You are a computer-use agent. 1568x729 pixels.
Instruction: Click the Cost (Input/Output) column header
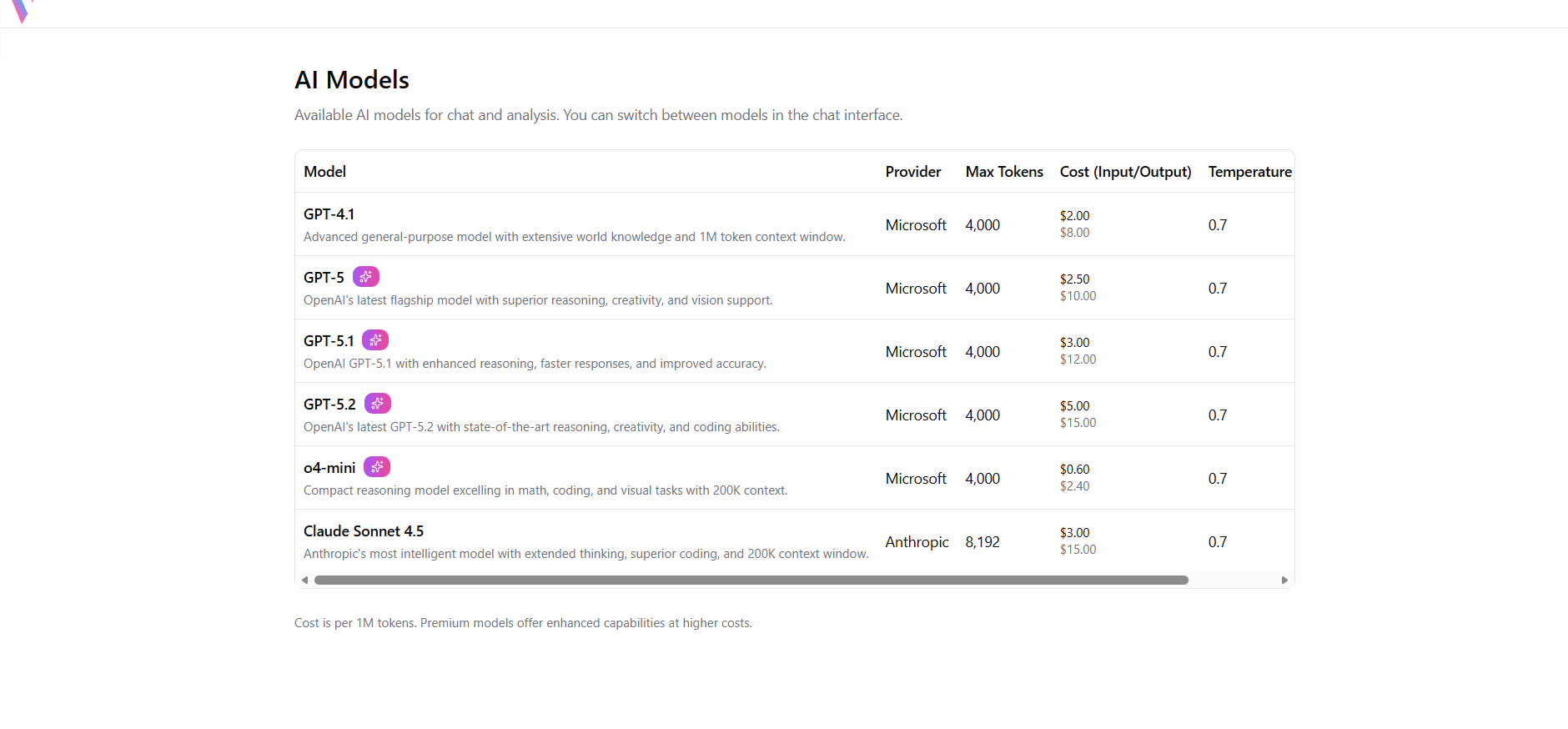[x=1125, y=172]
